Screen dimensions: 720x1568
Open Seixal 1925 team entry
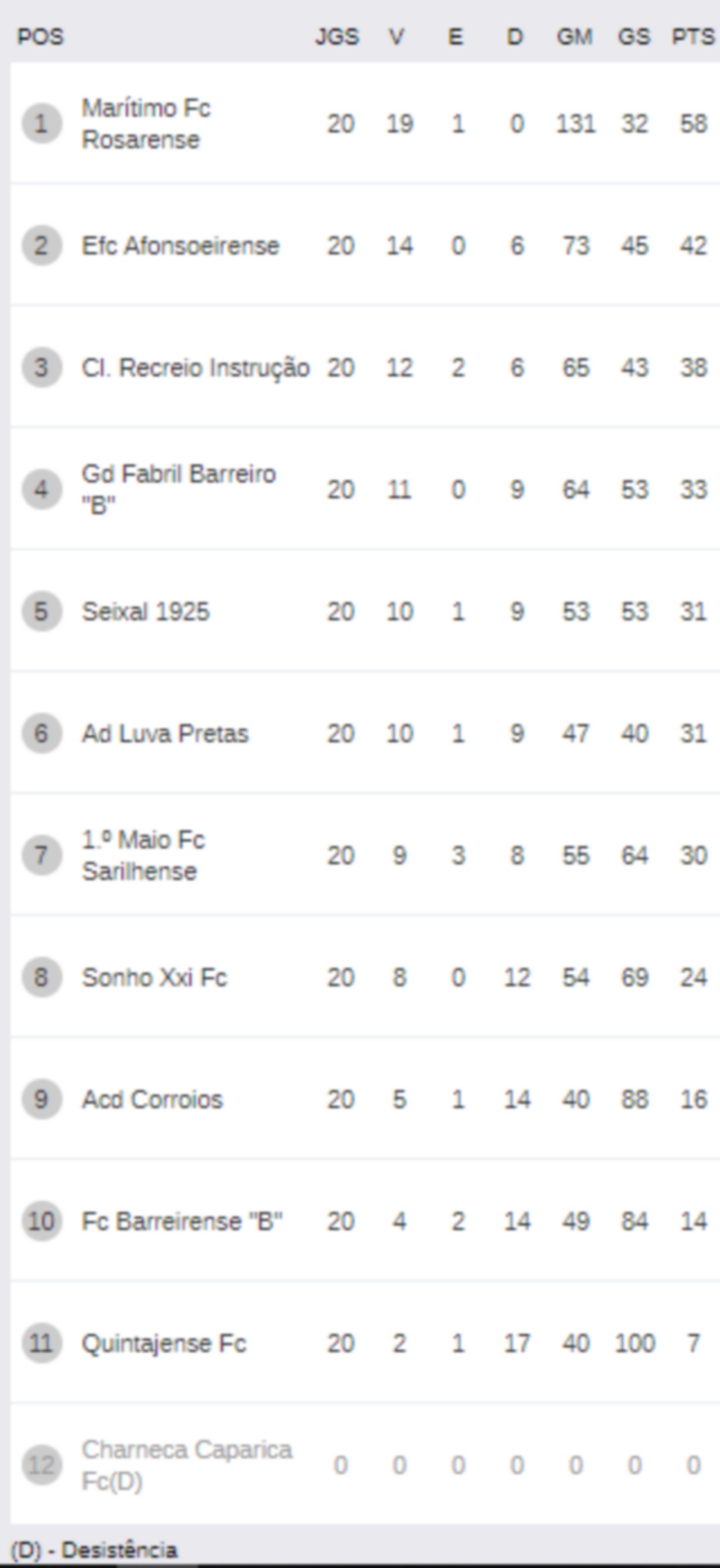pos(146,612)
